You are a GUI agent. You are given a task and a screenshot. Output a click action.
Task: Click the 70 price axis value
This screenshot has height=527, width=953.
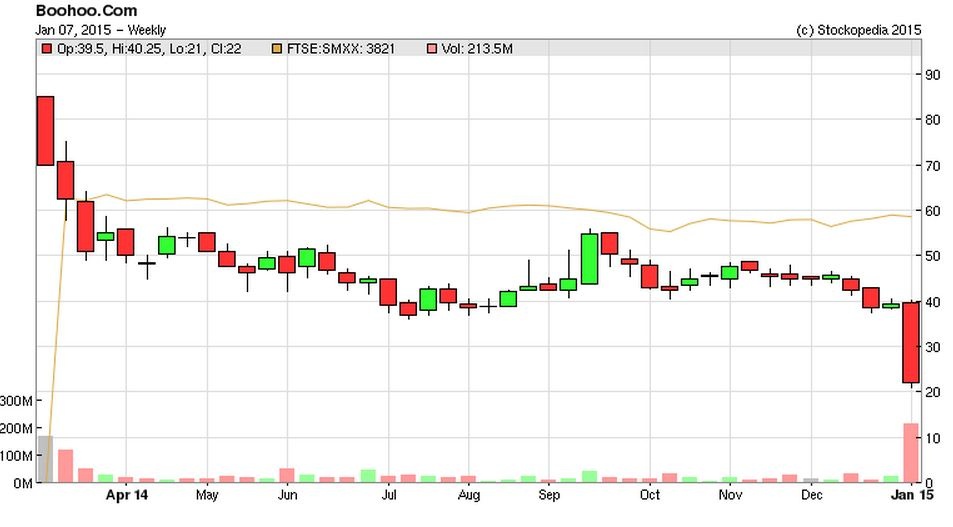[932, 165]
